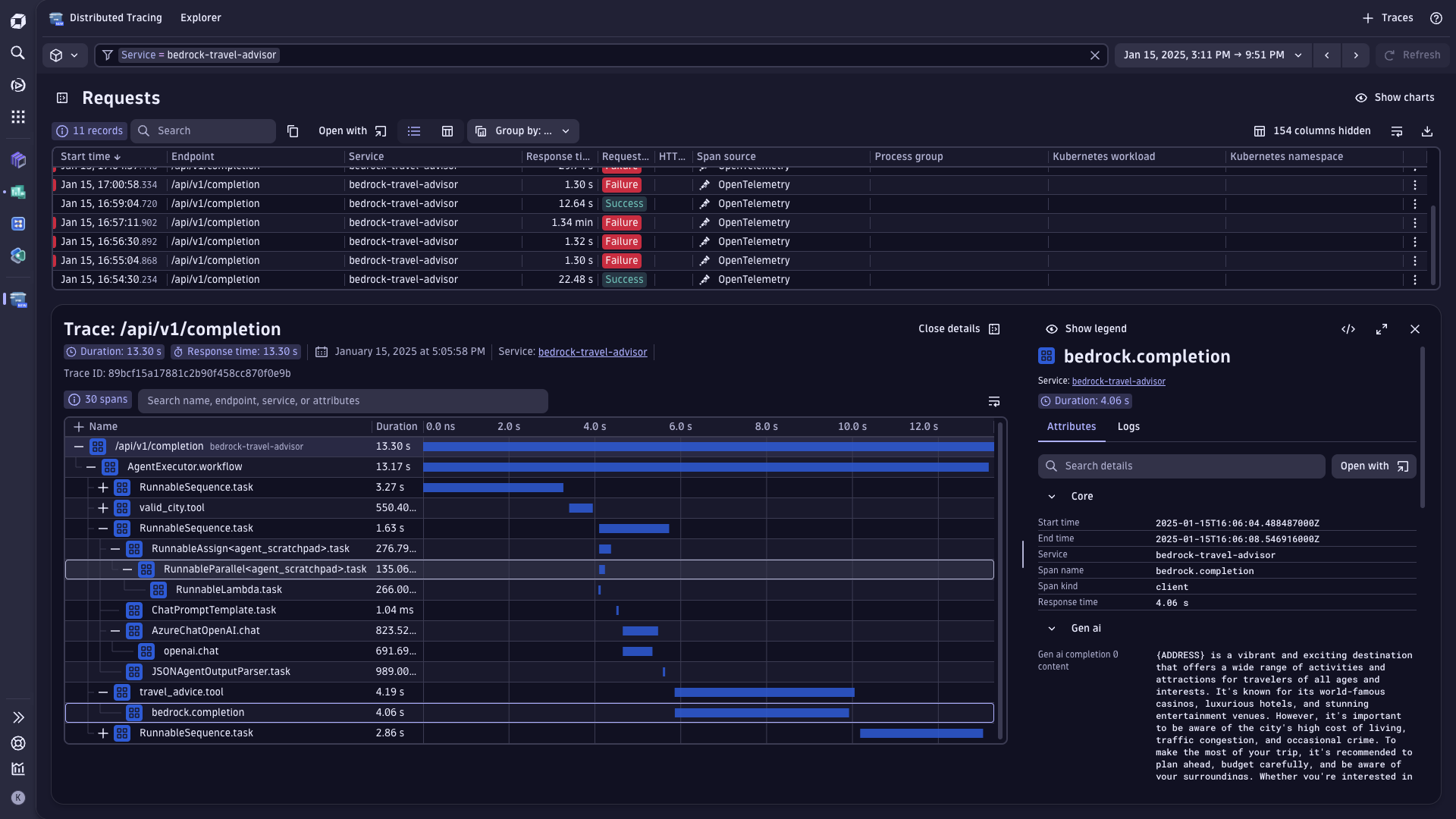Image resolution: width=1456 pixels, height=819 pixels.
Task: Switch to the Logs tab
Action: pos(1128,427)
